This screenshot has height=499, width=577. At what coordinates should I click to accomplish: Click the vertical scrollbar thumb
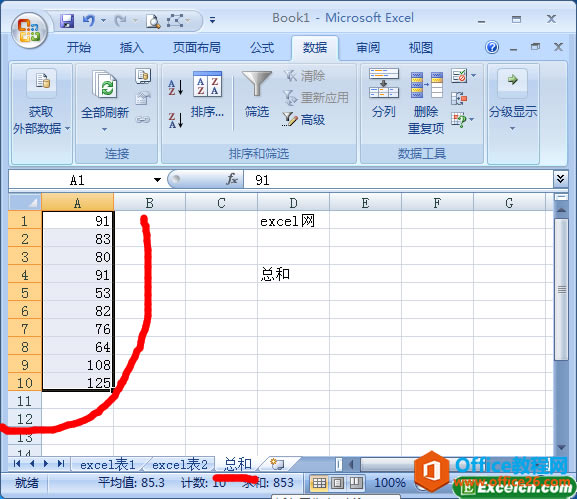(x=561, y=290)
